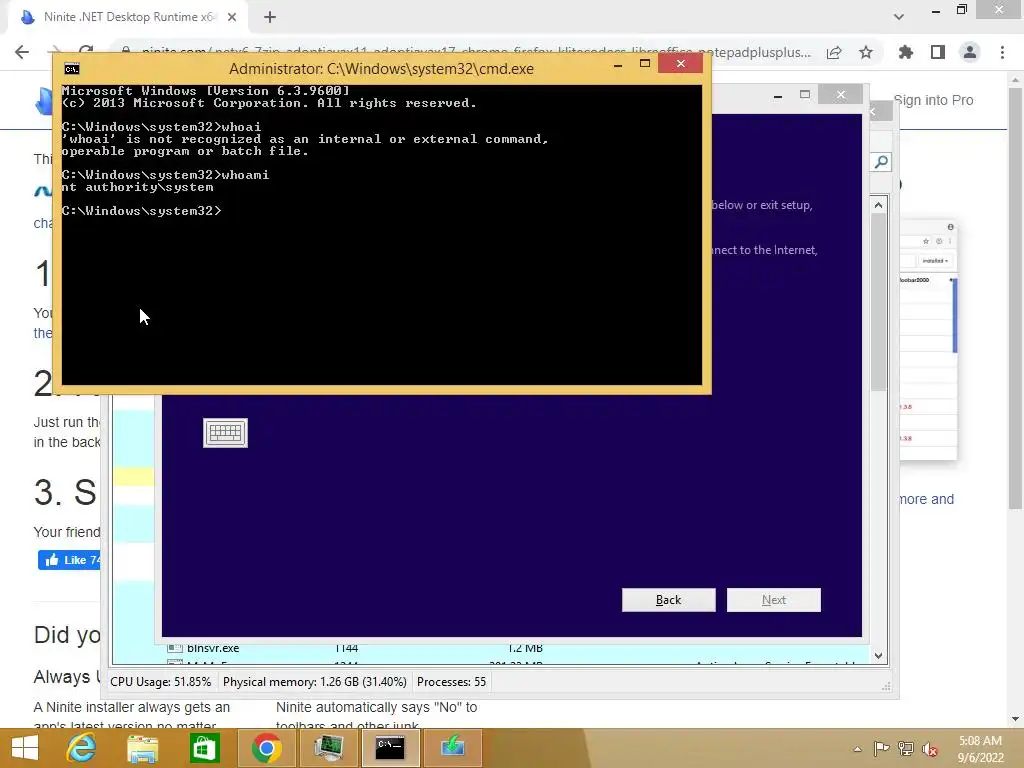Viewport: 1024px width, 768px height.
Task: Go back in Chrome navigation
Action: pyautogui.click(x=22, y=52)
